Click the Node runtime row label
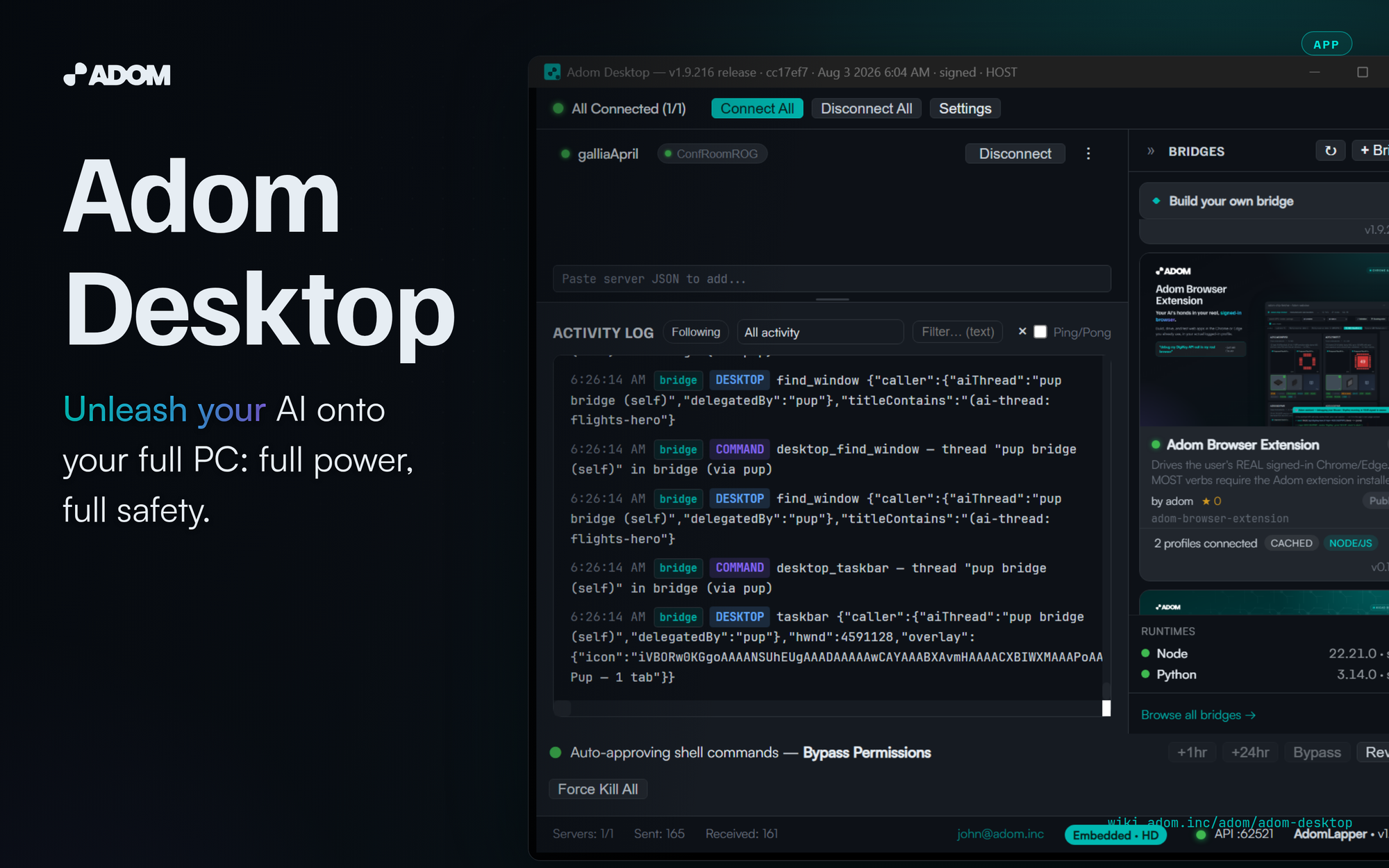This screenshot has height=868, width=1389. click(x=1172, y=653)
